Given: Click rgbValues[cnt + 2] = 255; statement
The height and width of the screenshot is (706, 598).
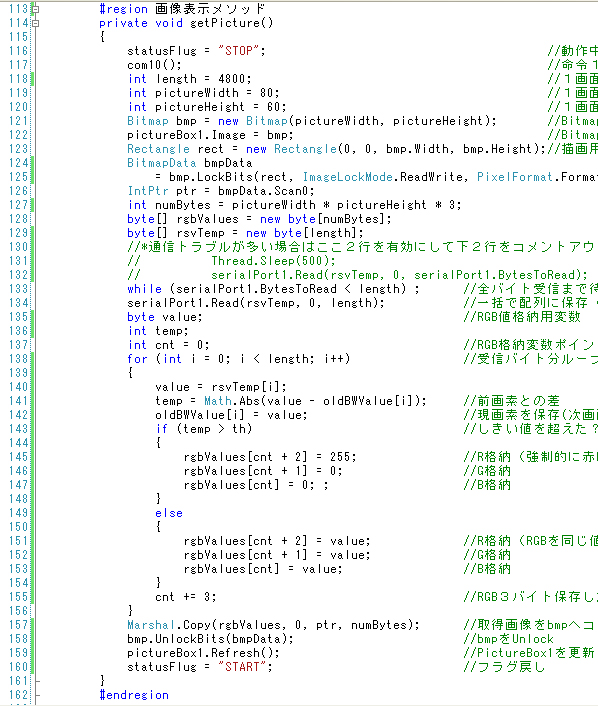Looking at the screenshot, I should click(270, 457).
